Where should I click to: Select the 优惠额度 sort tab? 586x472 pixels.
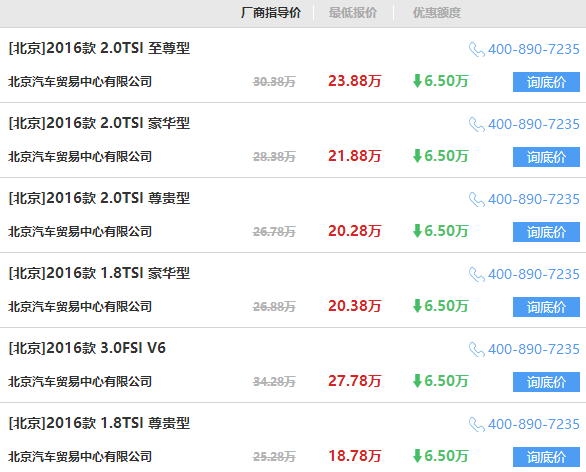pyautogui.click(x=437, y=13)
